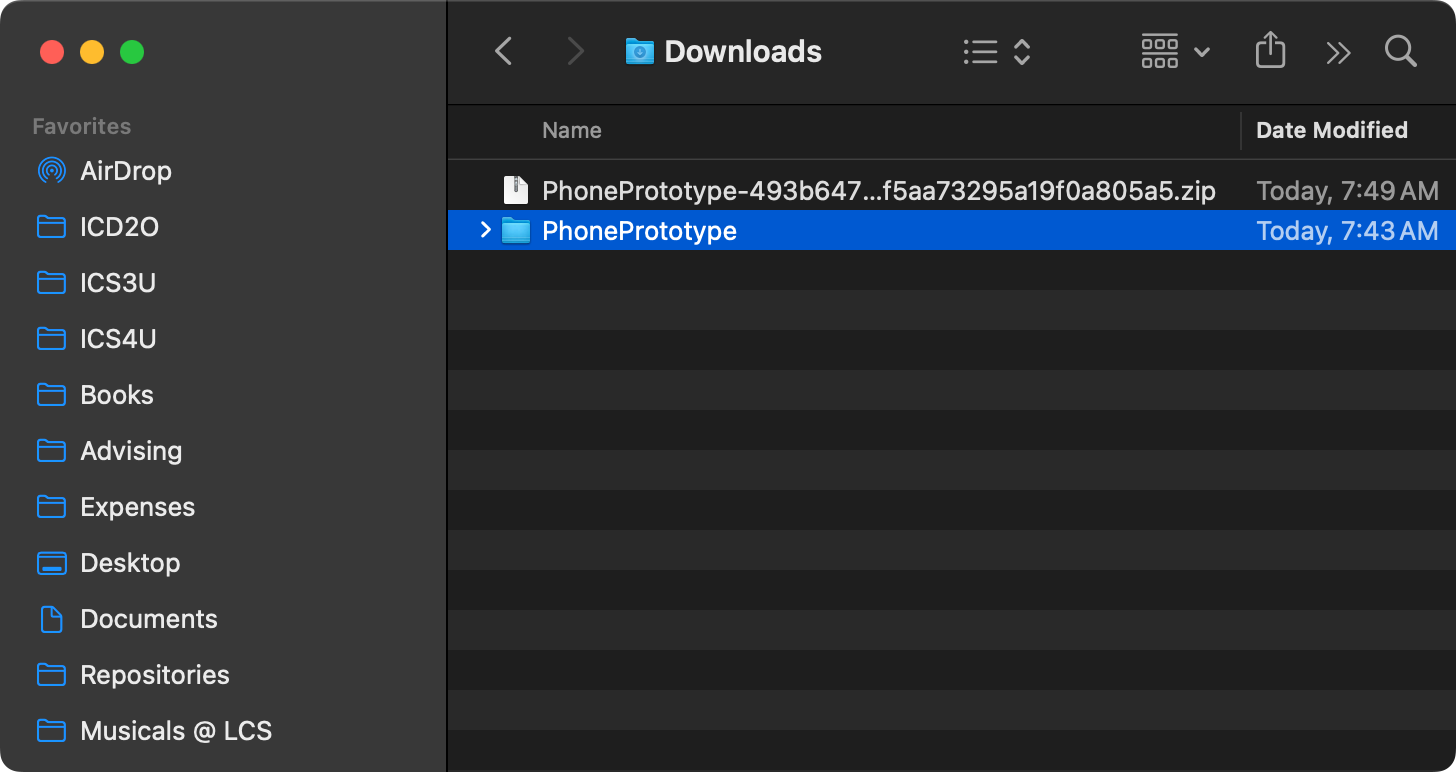Show more toolbar items chevron
This screenshot has height=772, width=1456.
coord(1338,52)
